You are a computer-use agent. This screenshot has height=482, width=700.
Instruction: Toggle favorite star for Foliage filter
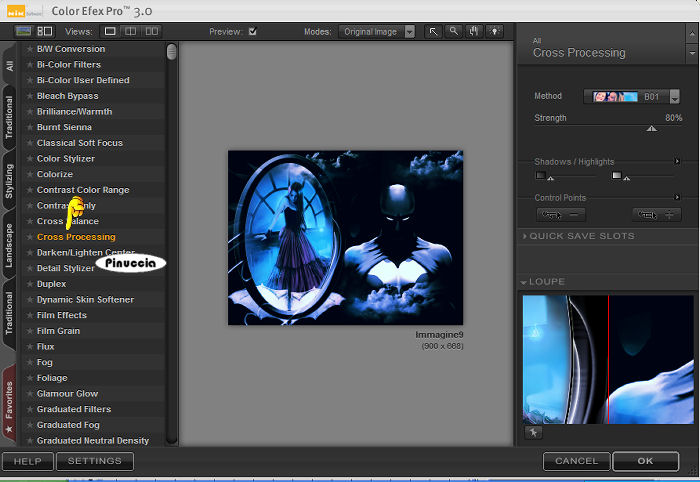click(x=30, y=378)
